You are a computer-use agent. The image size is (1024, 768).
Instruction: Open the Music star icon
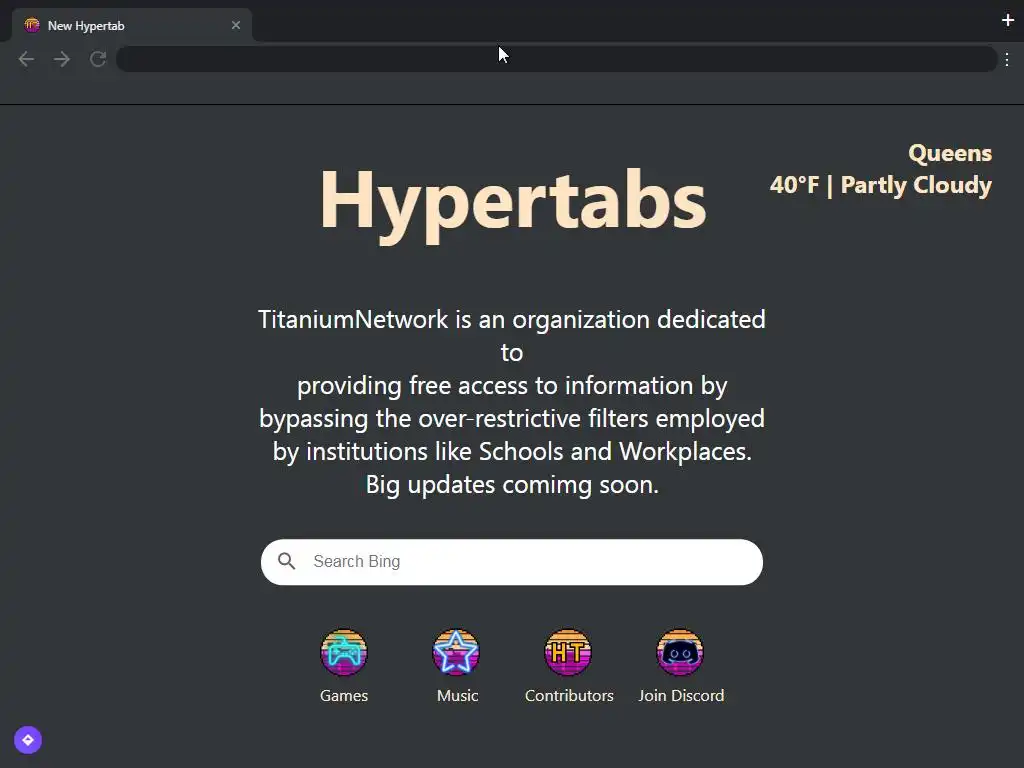pos(456,652)
